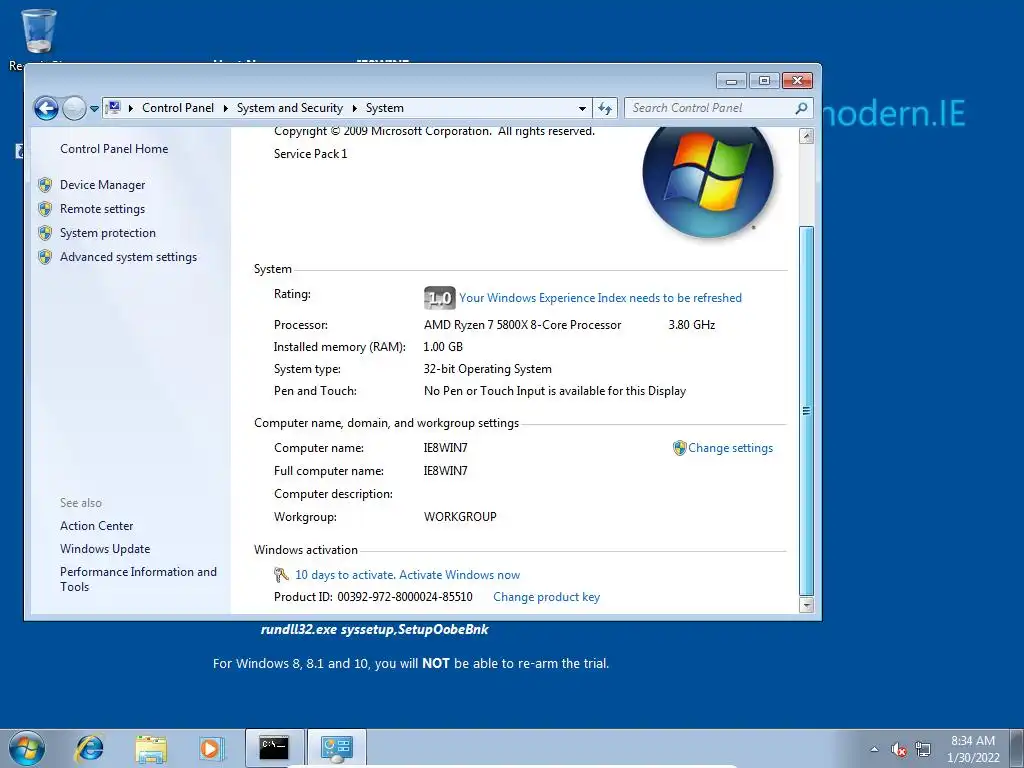
Task: Open System protection
Action: coord(108,233)
